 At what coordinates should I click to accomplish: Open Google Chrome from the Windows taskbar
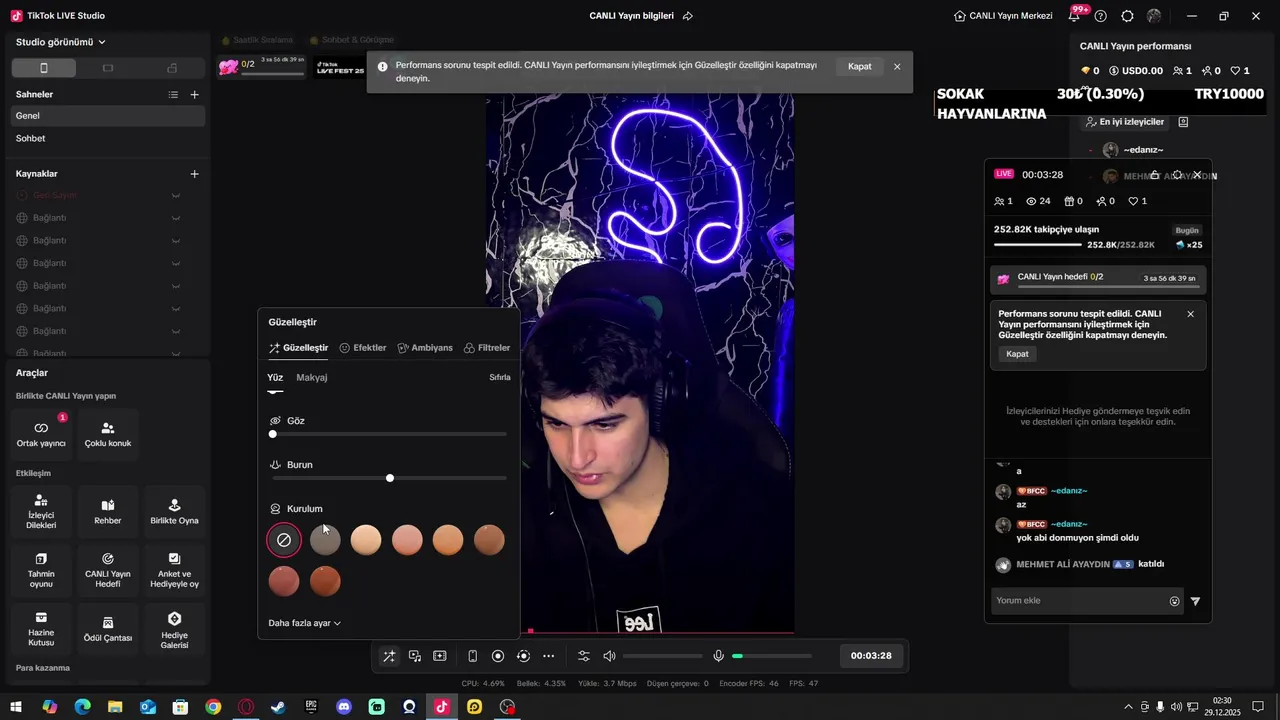213,707
